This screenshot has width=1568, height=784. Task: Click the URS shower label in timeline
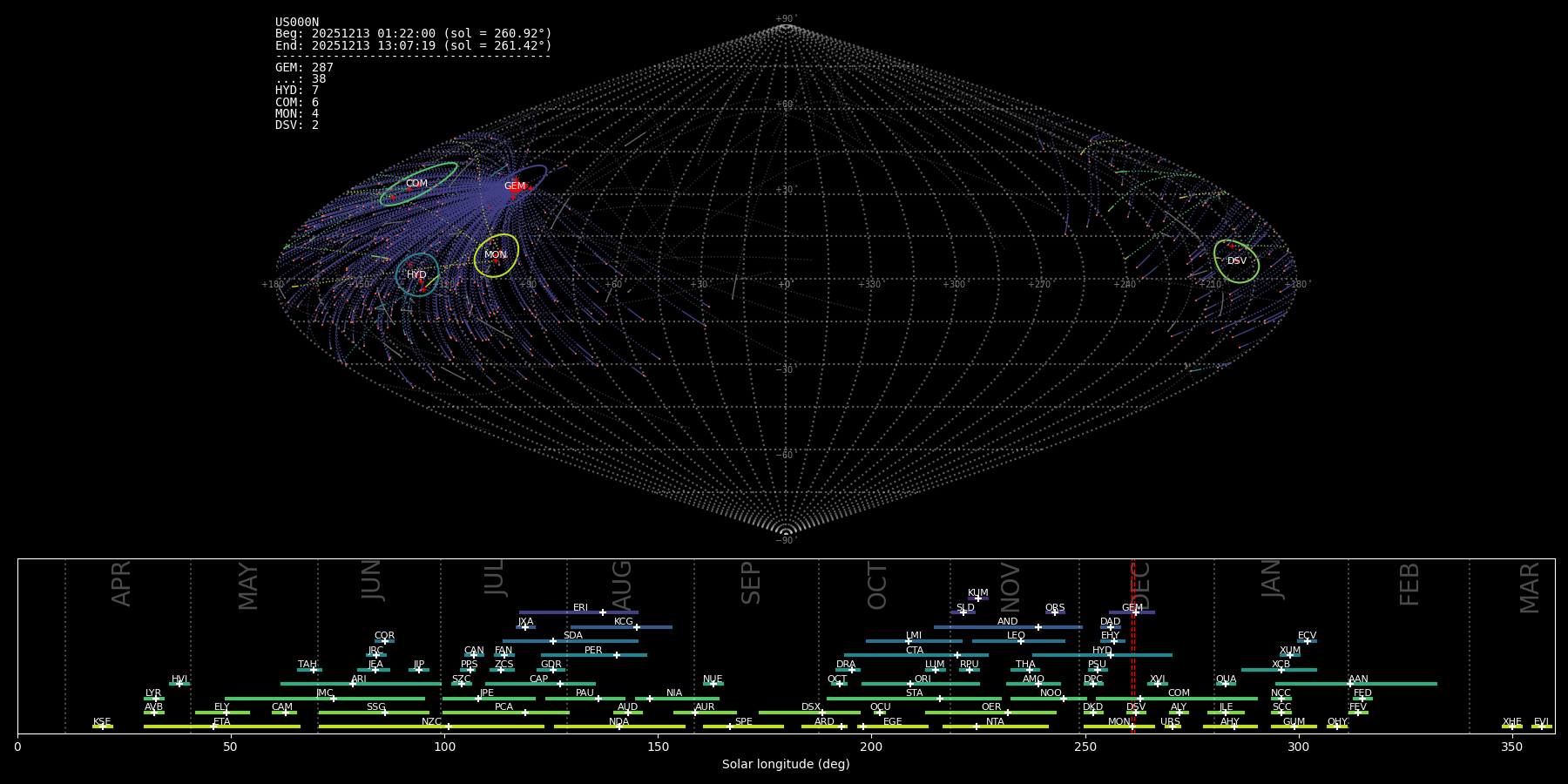pyautogui.click(x=1170, y=722)
